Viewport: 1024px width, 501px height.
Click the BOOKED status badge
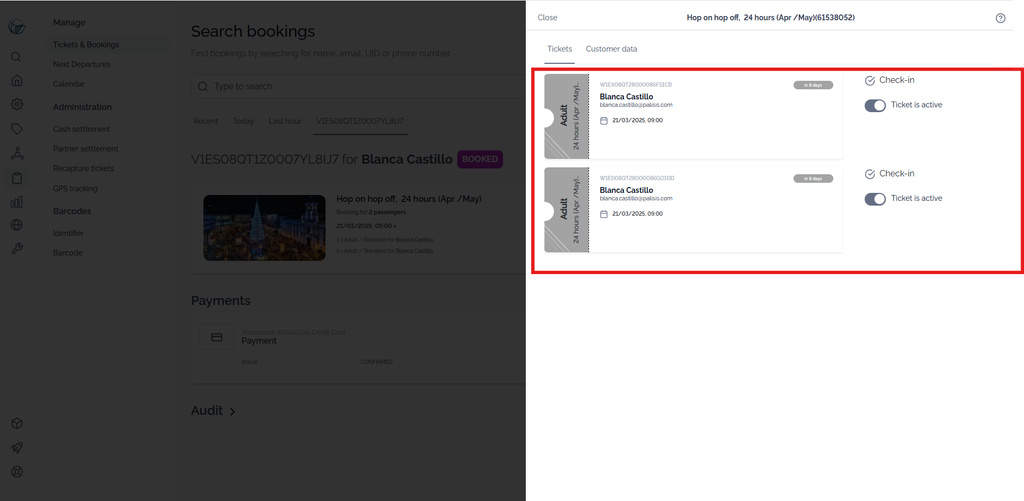480,159
